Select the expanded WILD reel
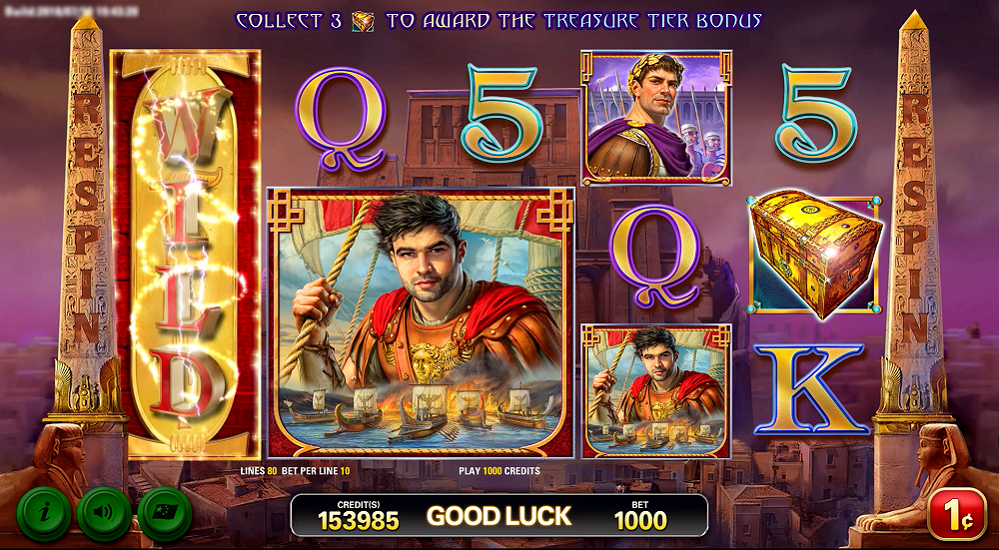This screenshot has width=999, height=550. [x=185, y=254]
